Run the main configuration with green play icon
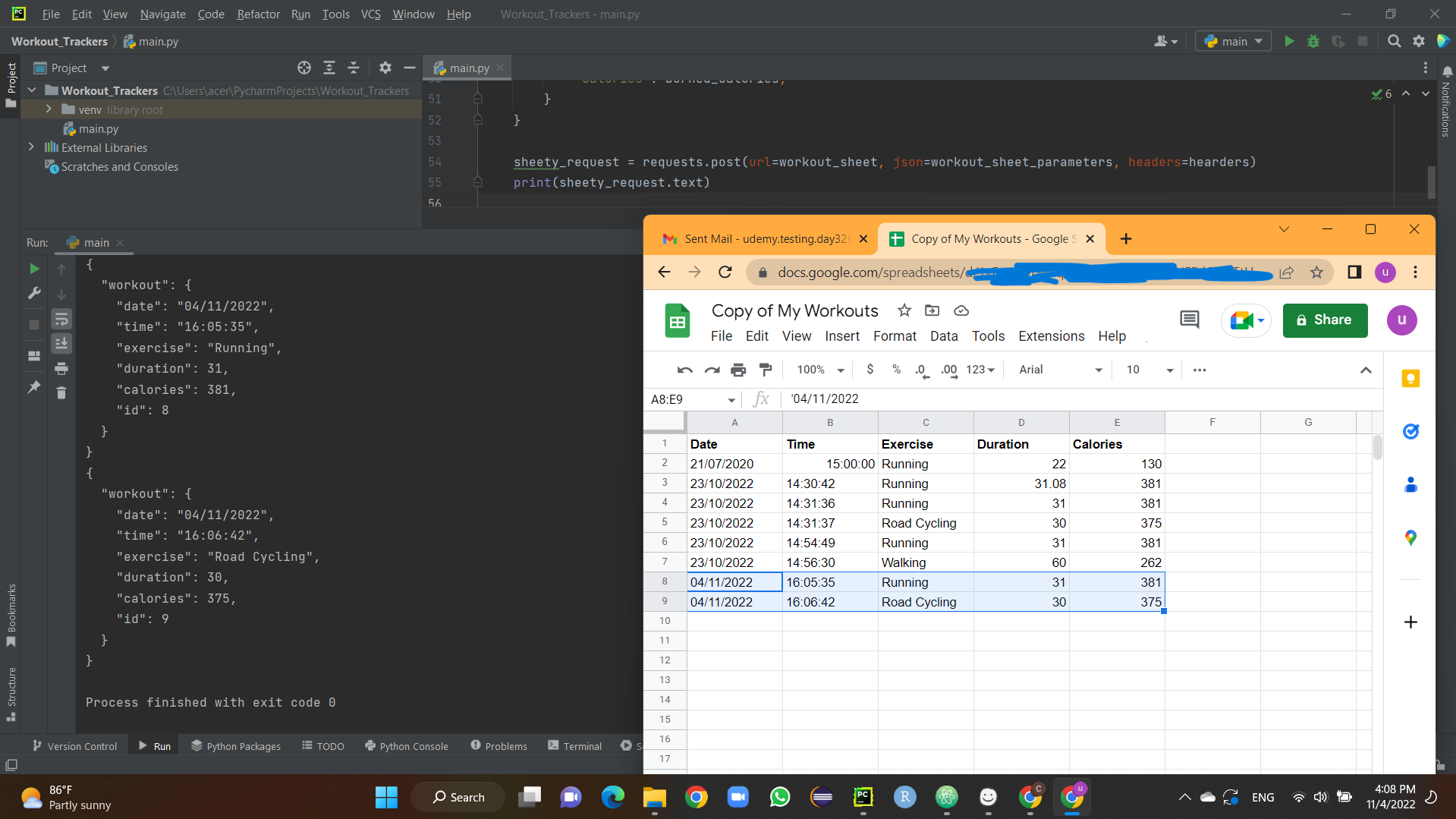The image size is (1456, 819). [1289, 41]
